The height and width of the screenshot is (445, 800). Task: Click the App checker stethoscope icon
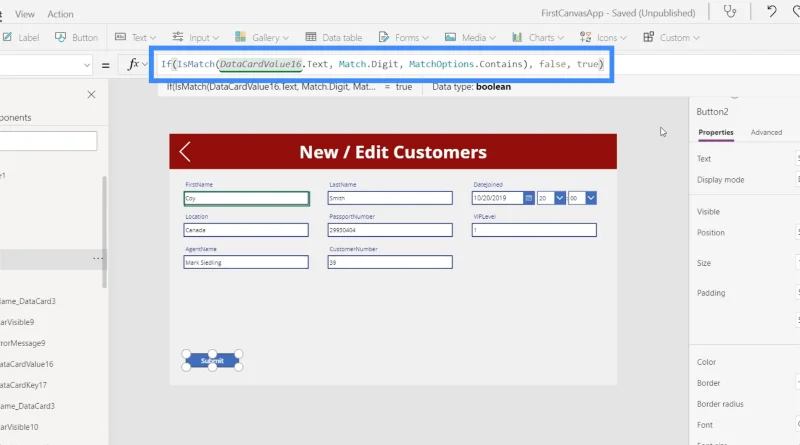[730, 12]
